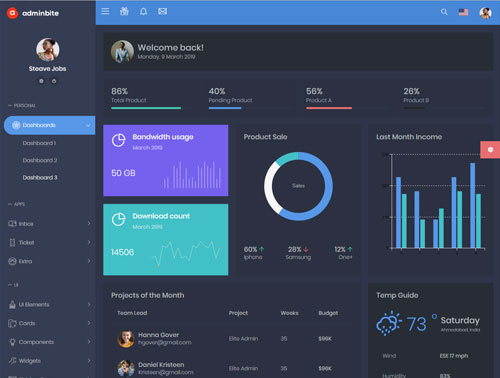Open the US flag language selector
The image size is (500, 378).
(463, 12)
